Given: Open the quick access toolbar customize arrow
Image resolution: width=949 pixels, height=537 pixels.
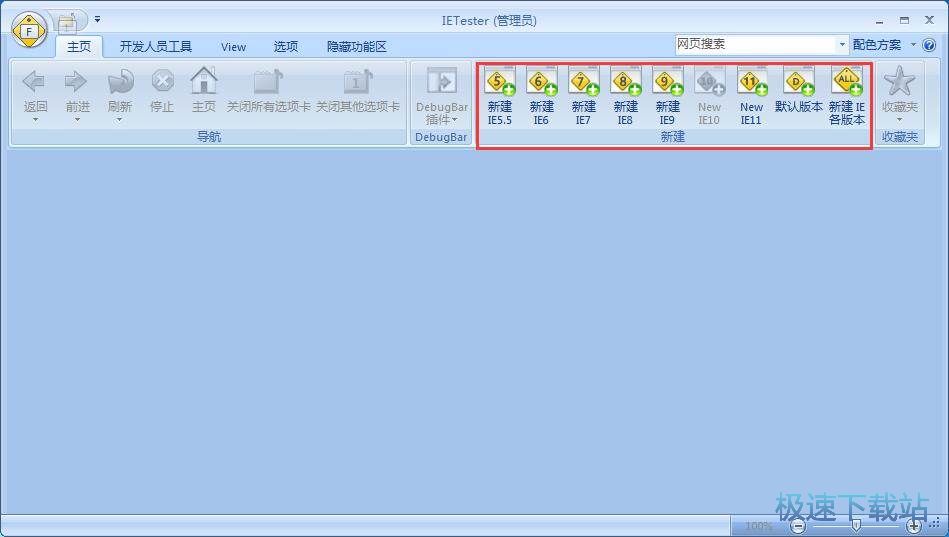Looking at the screenshot, I should point(97,20).
